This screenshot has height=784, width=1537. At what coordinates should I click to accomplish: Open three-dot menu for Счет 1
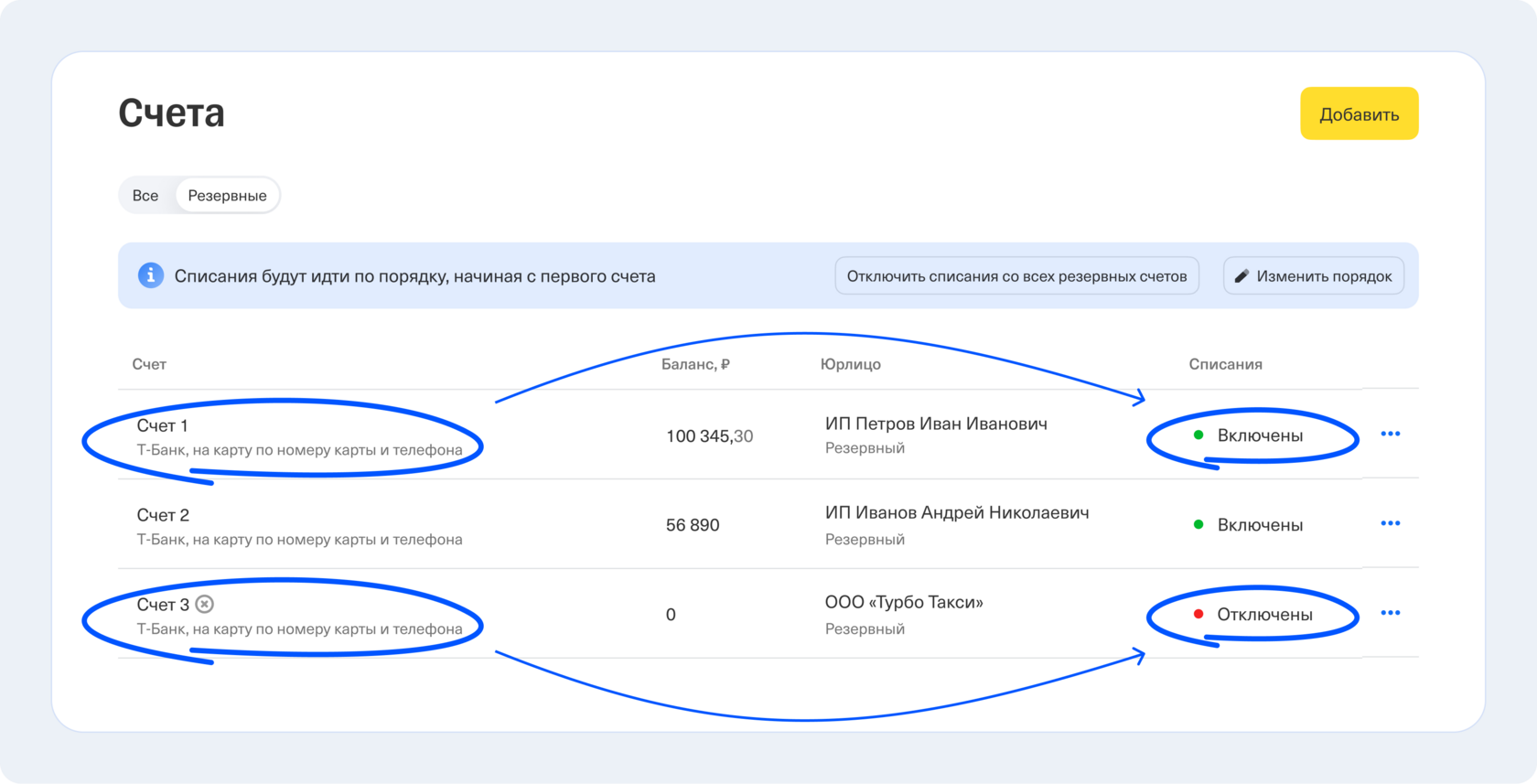click(x=1390, y=434)
